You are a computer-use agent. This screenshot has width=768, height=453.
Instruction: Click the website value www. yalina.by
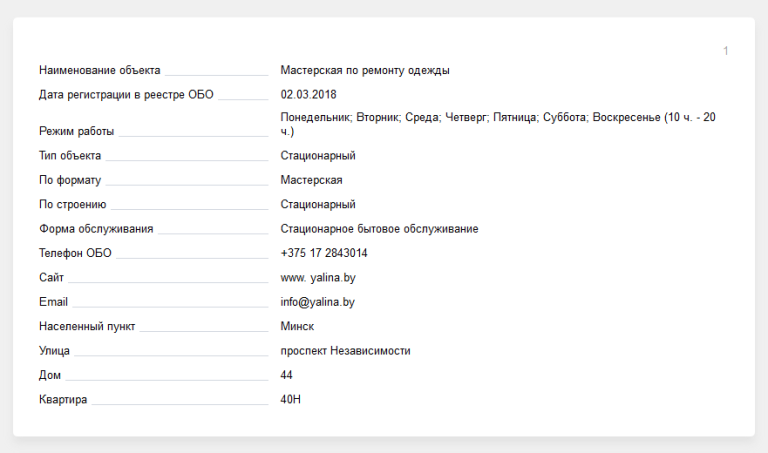coord(318,277)
